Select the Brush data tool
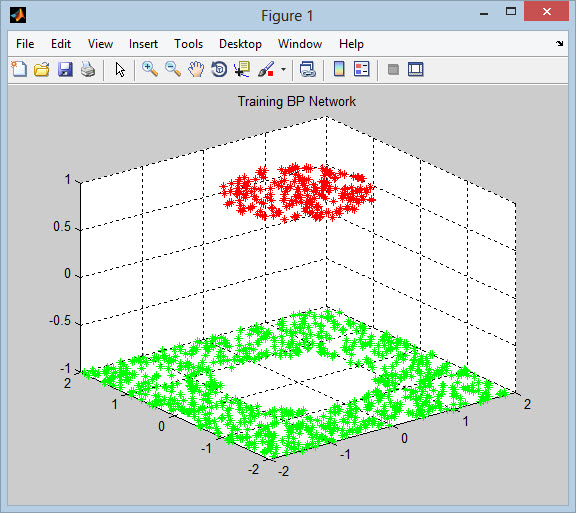This screenshot has width=576, height=513. click(266, 69)
